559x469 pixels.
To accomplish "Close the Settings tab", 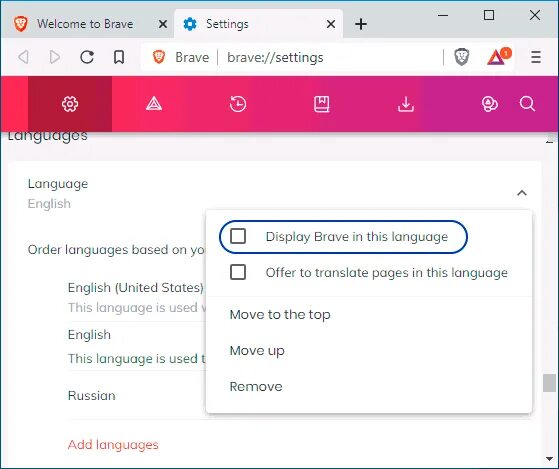I will click(x=331, y=24).
